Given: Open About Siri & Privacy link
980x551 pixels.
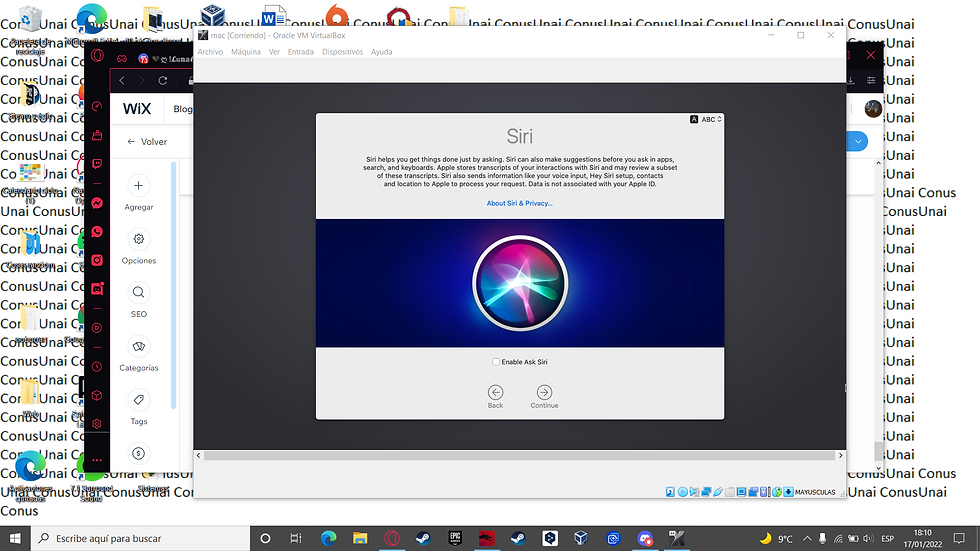Looking at the screenshot, I should click(x=519, y=203).
